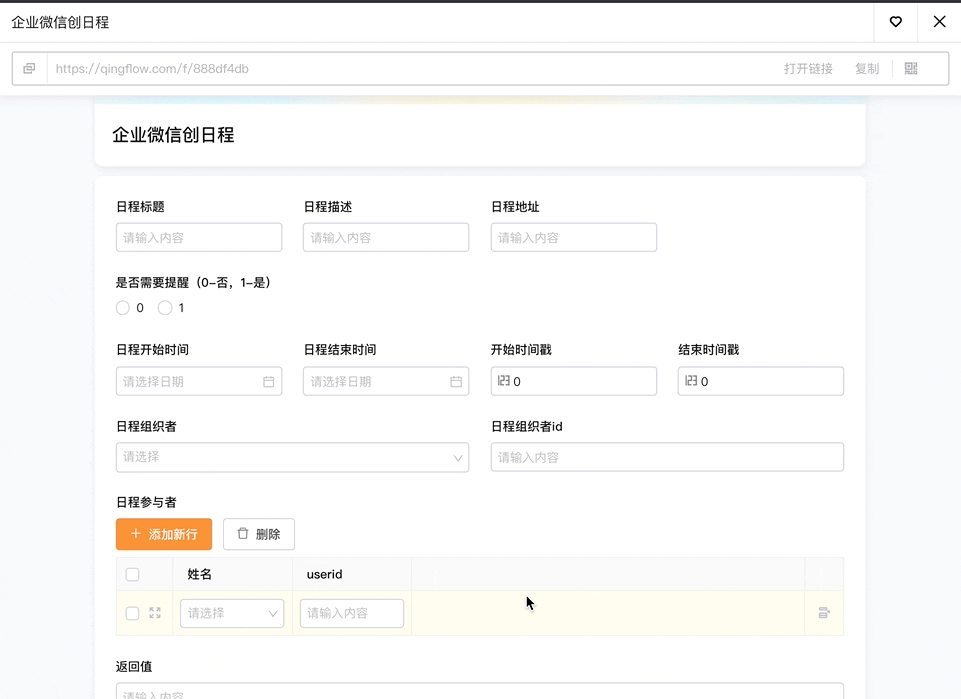The height and width of the screenshot is (699, 961).
Task: Click calendar icon in 日程开始时间
Action: 268,382
